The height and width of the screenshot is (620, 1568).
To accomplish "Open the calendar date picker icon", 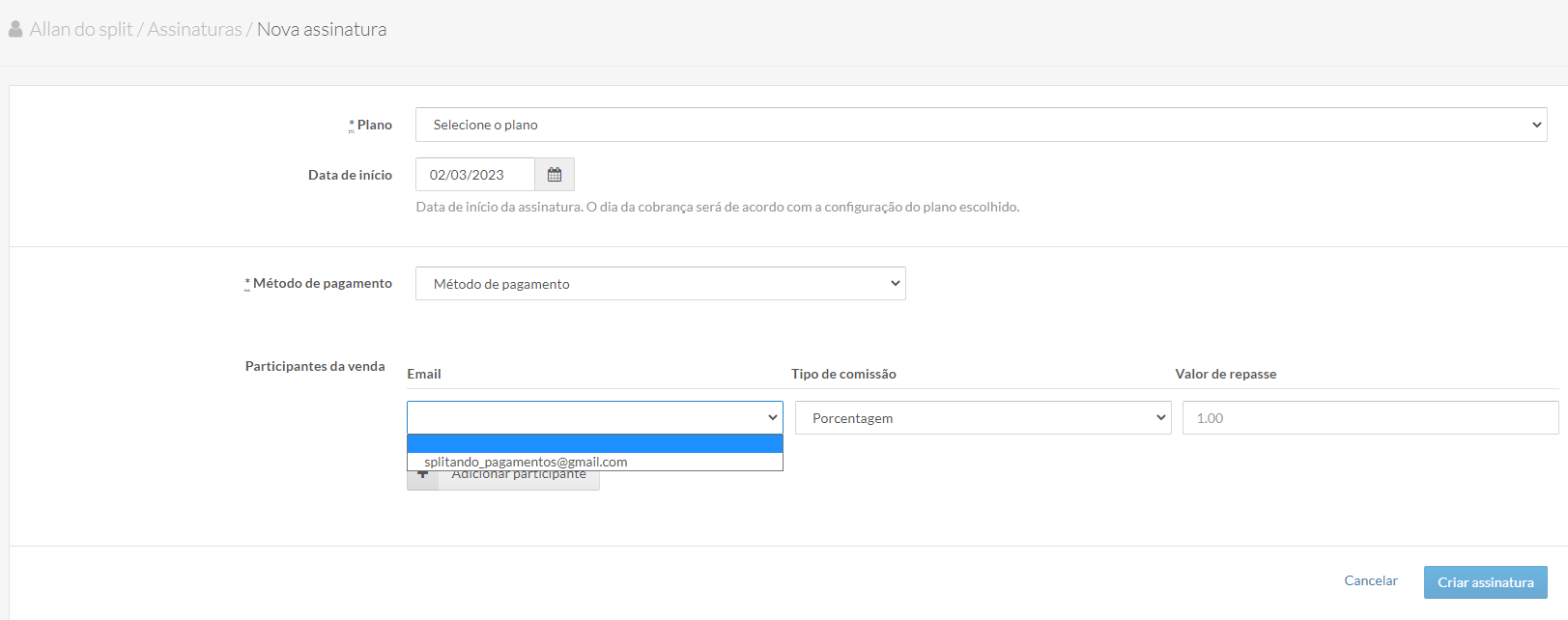I will coord(555,175).
